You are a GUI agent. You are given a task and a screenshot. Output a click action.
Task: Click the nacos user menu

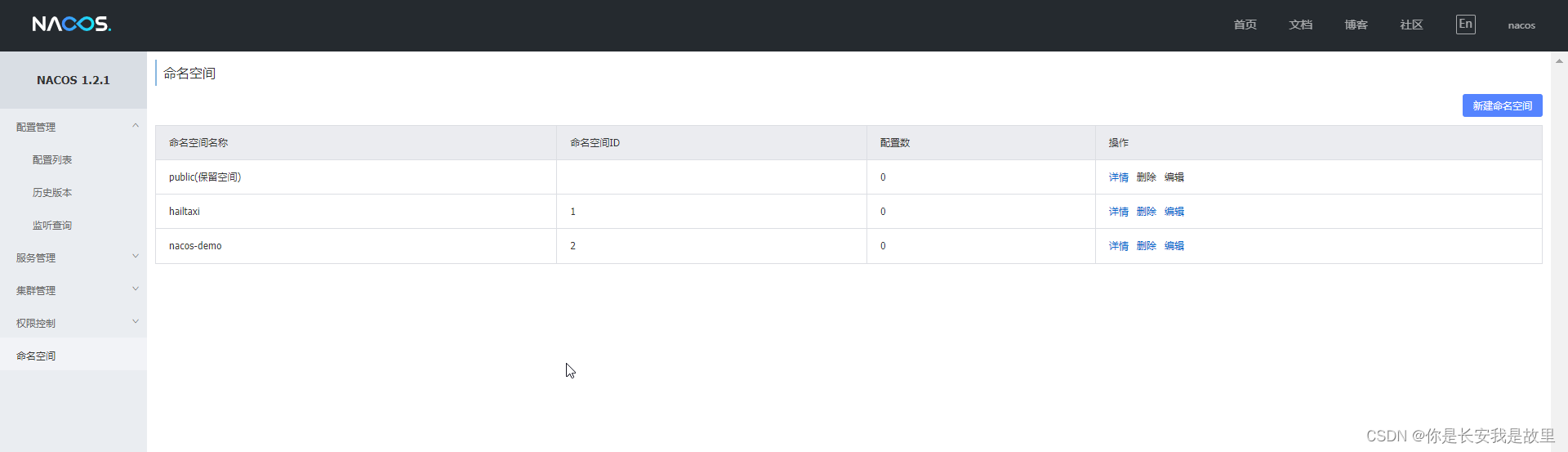click(1521, 25)
